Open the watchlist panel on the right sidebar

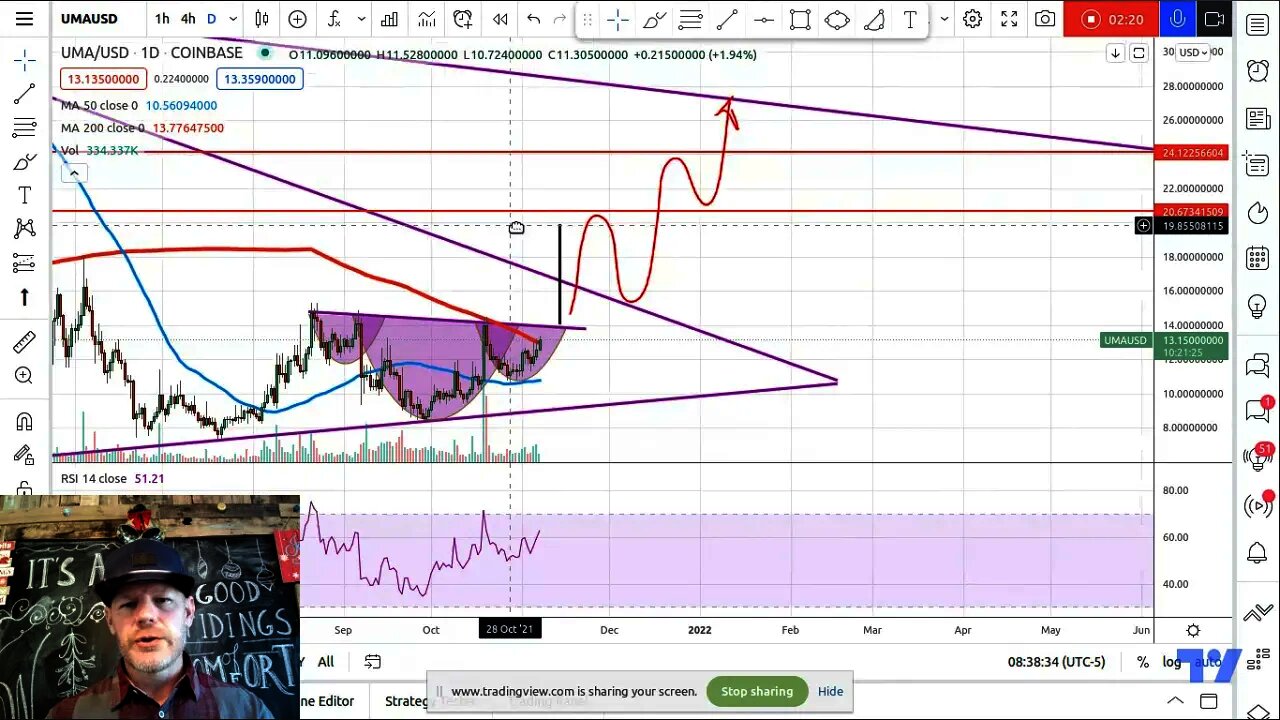(1257, 24)
